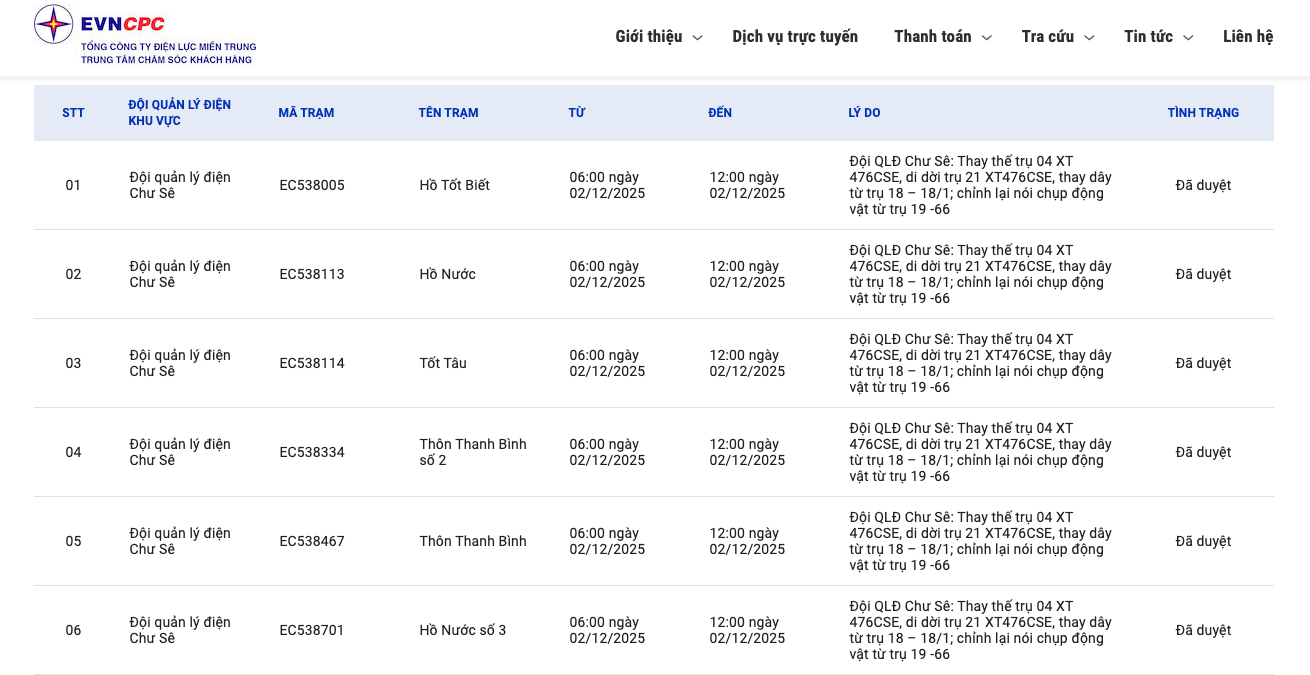1310x675 pixels.
Task: Go to Dịch vụ trực tuyến page
Action: (x=795, y=37)
